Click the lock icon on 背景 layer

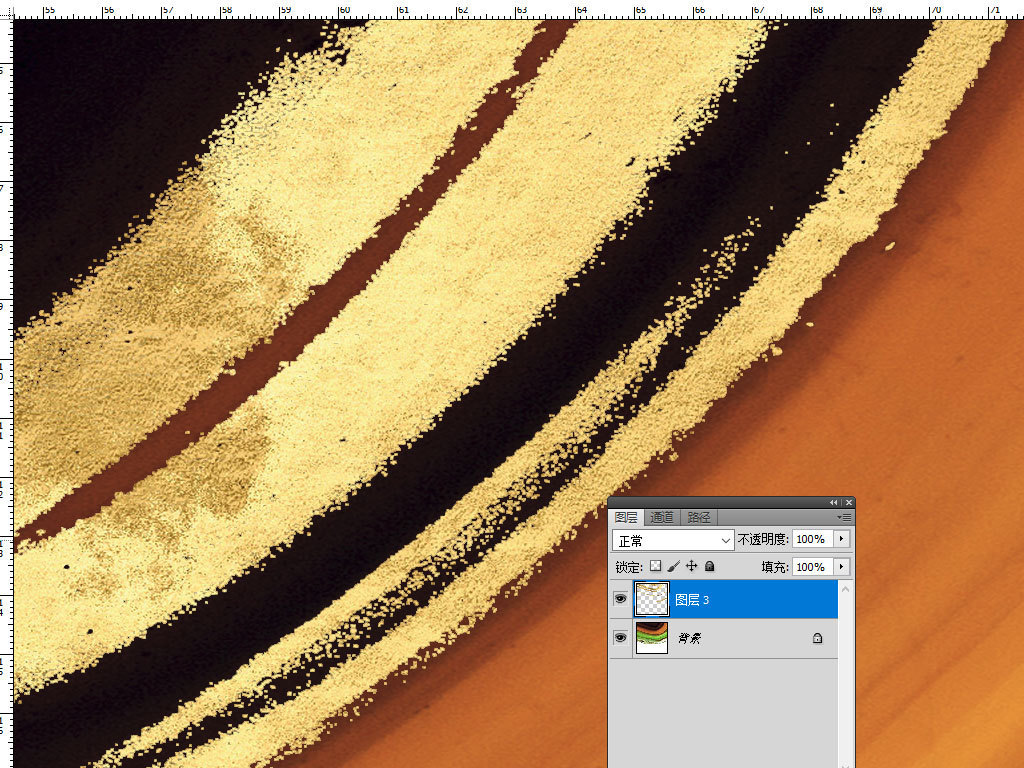pyautogui.click(x=817, y=638)
